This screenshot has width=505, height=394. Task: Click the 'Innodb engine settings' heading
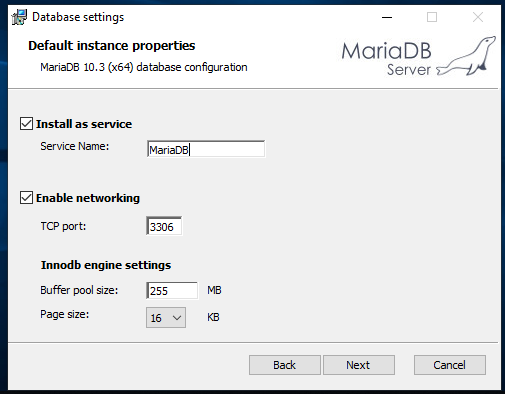click(x=106, y=265)
